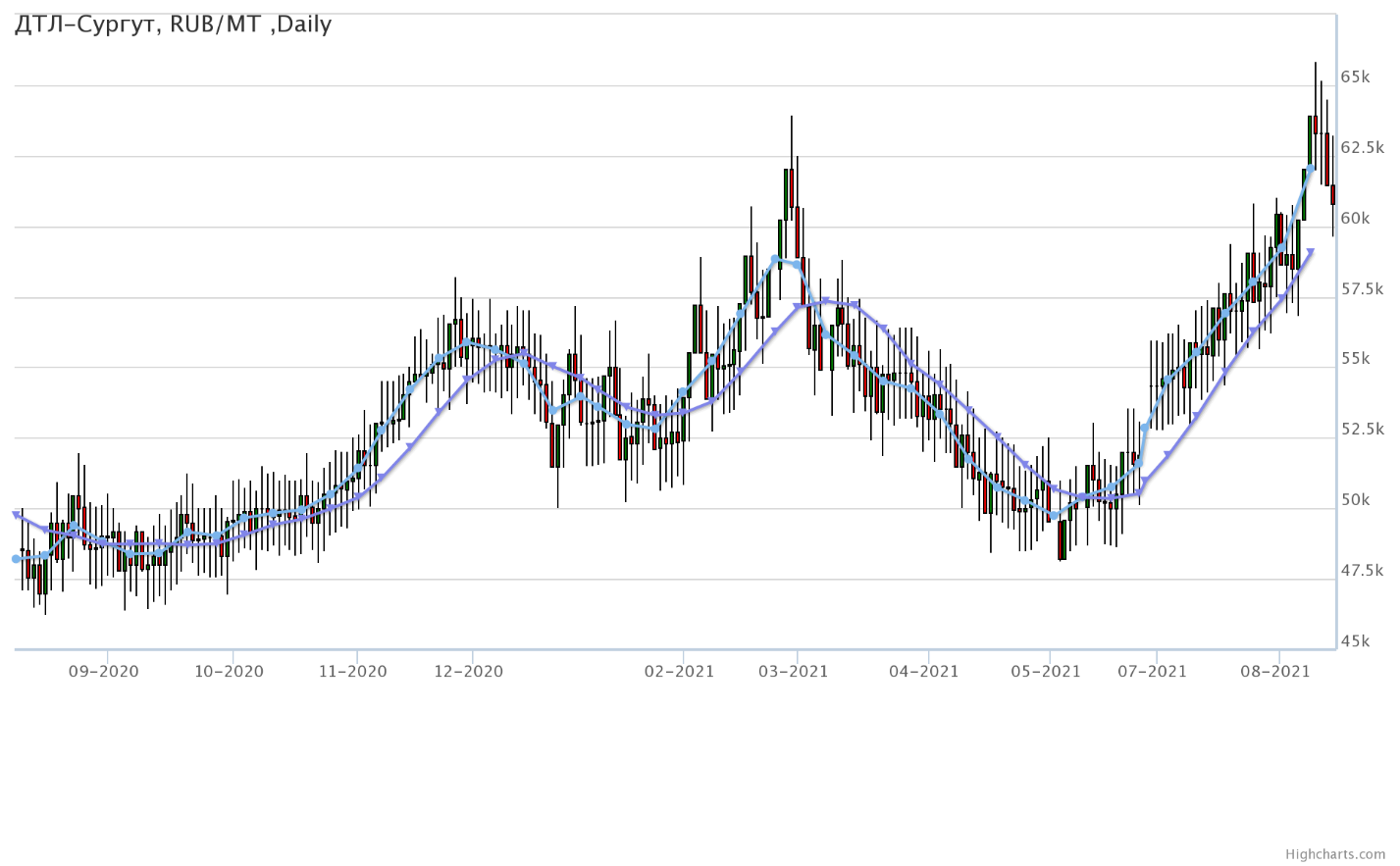Viewport: 1400px width, 866px height.
Task: Select the 10-2020 x-axis date label
Action: point(229,672)
